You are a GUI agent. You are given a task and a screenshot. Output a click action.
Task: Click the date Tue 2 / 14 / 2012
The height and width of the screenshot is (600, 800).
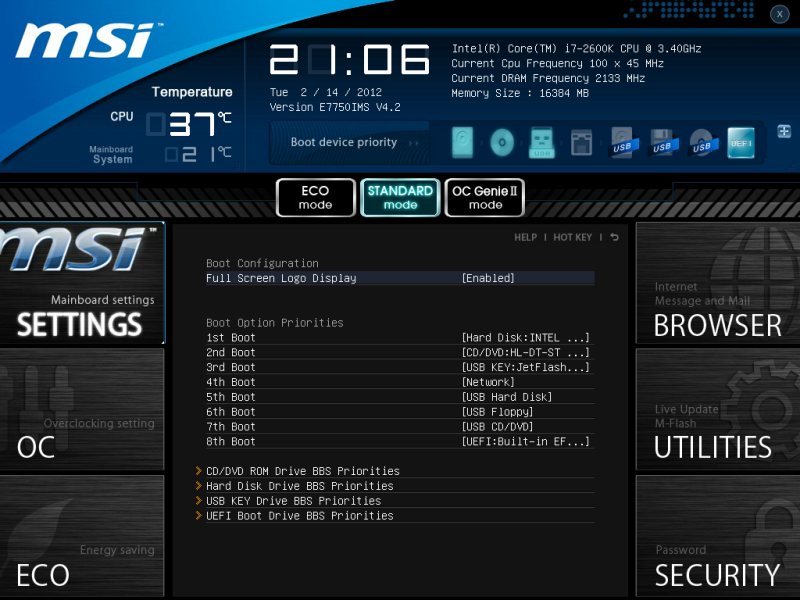pyautogui.click(x=326, y=92)
